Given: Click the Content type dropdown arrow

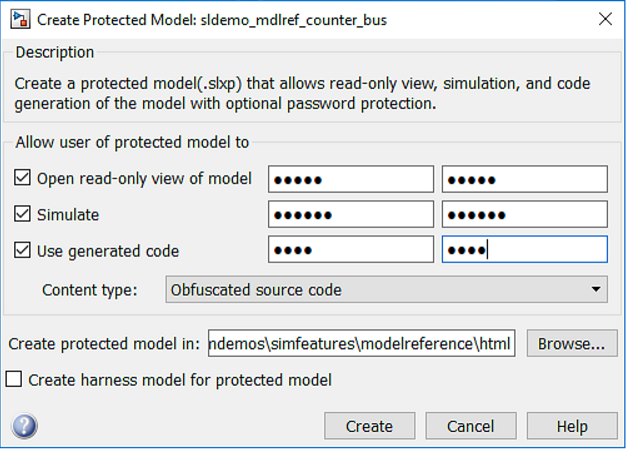Looking at the screenshot, I should point(596,290).
